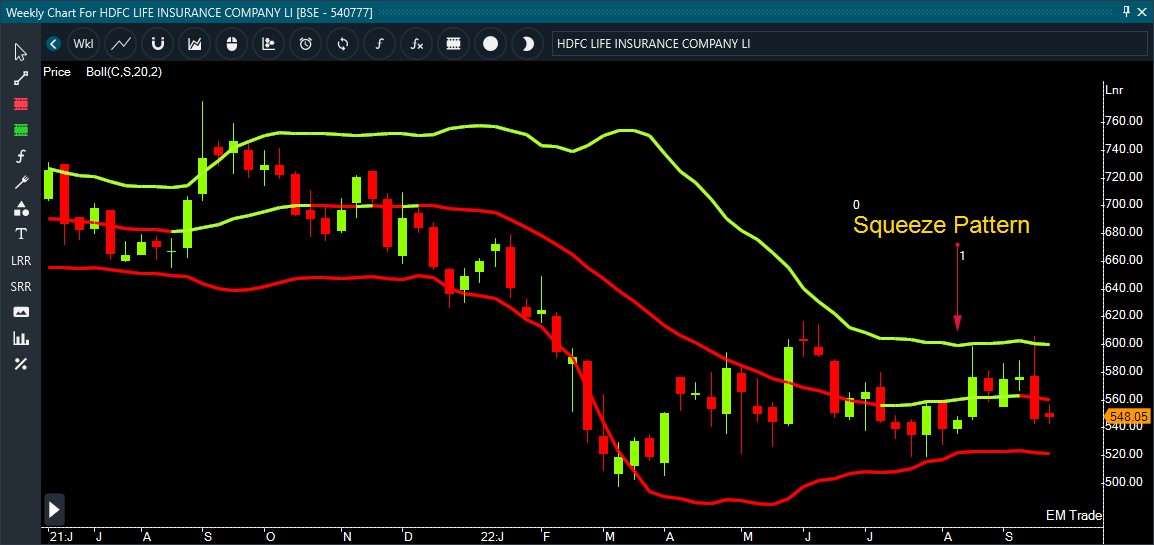Select the red rectangle zone tool
Viewport: 1154px width, 545px height.
click(21, 104)
